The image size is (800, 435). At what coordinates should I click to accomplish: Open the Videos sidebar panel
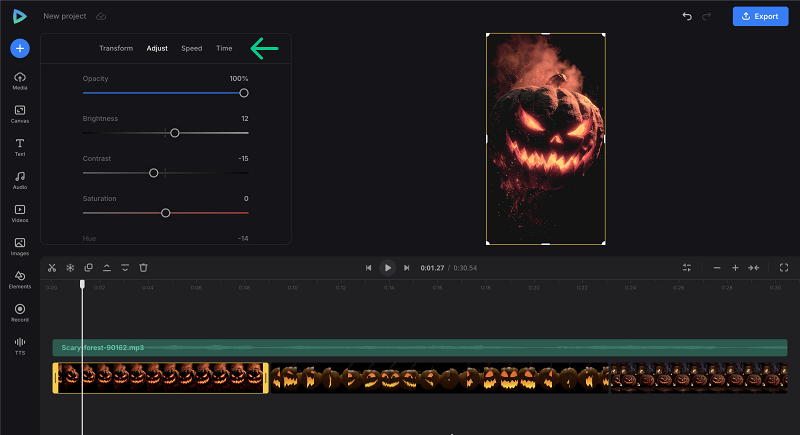tap(20, 214)
